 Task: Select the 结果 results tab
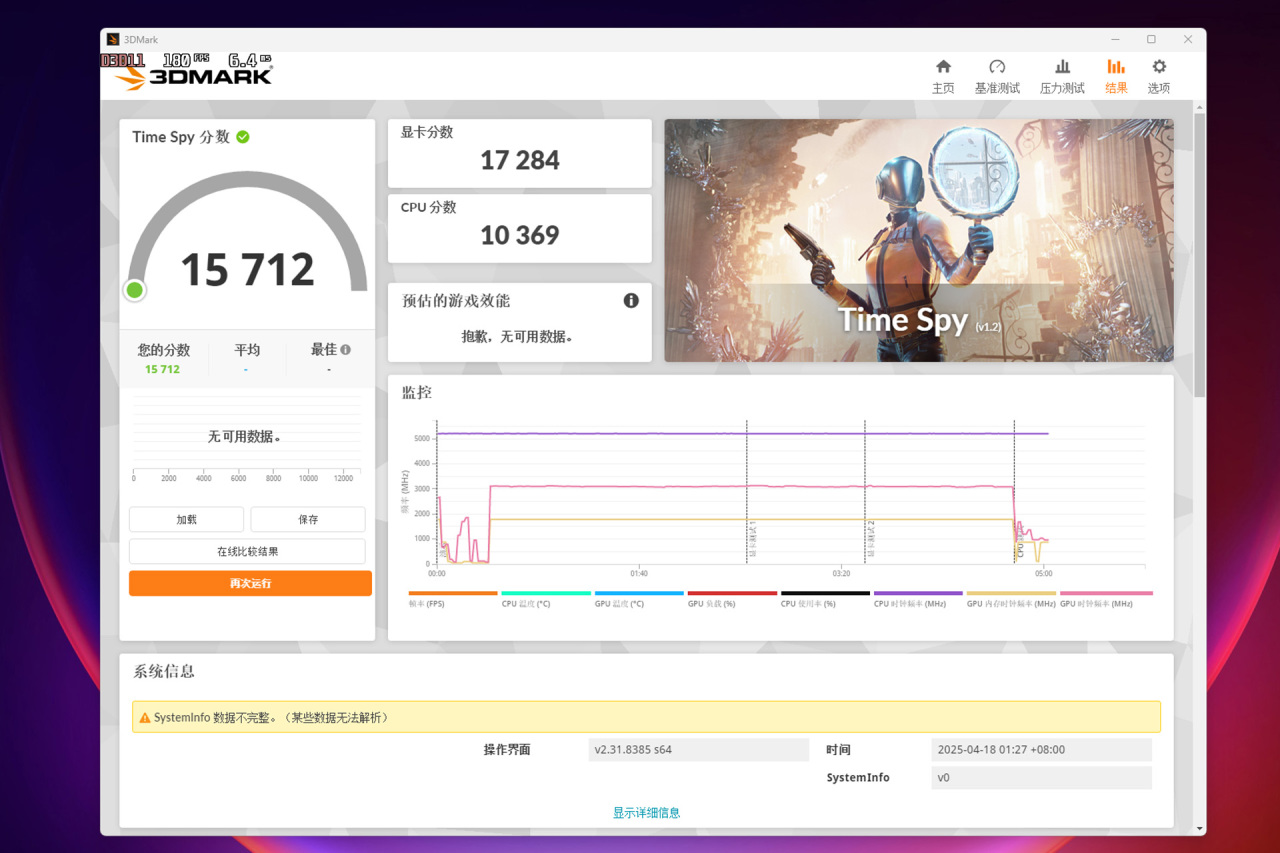click(1116, 76)
